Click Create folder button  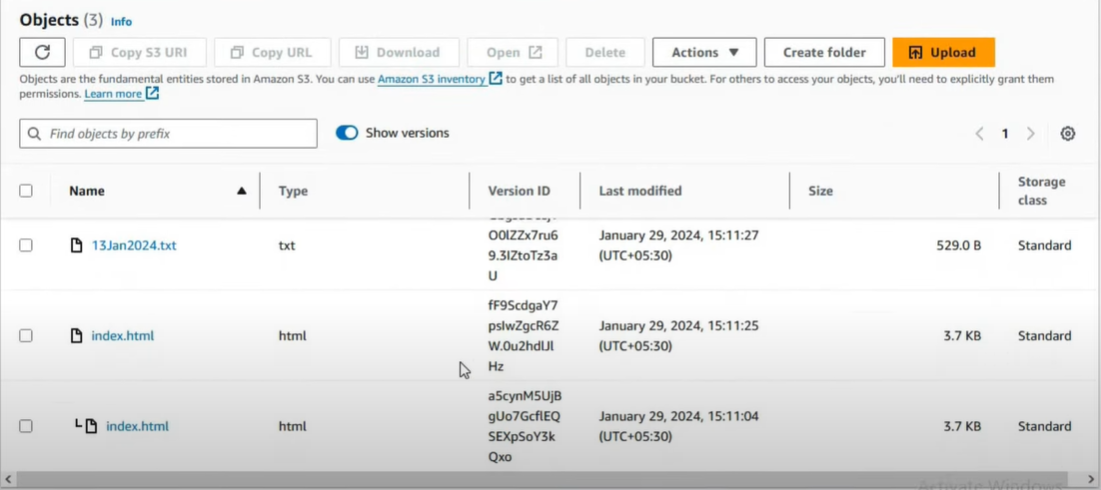[x=824, y=53]
